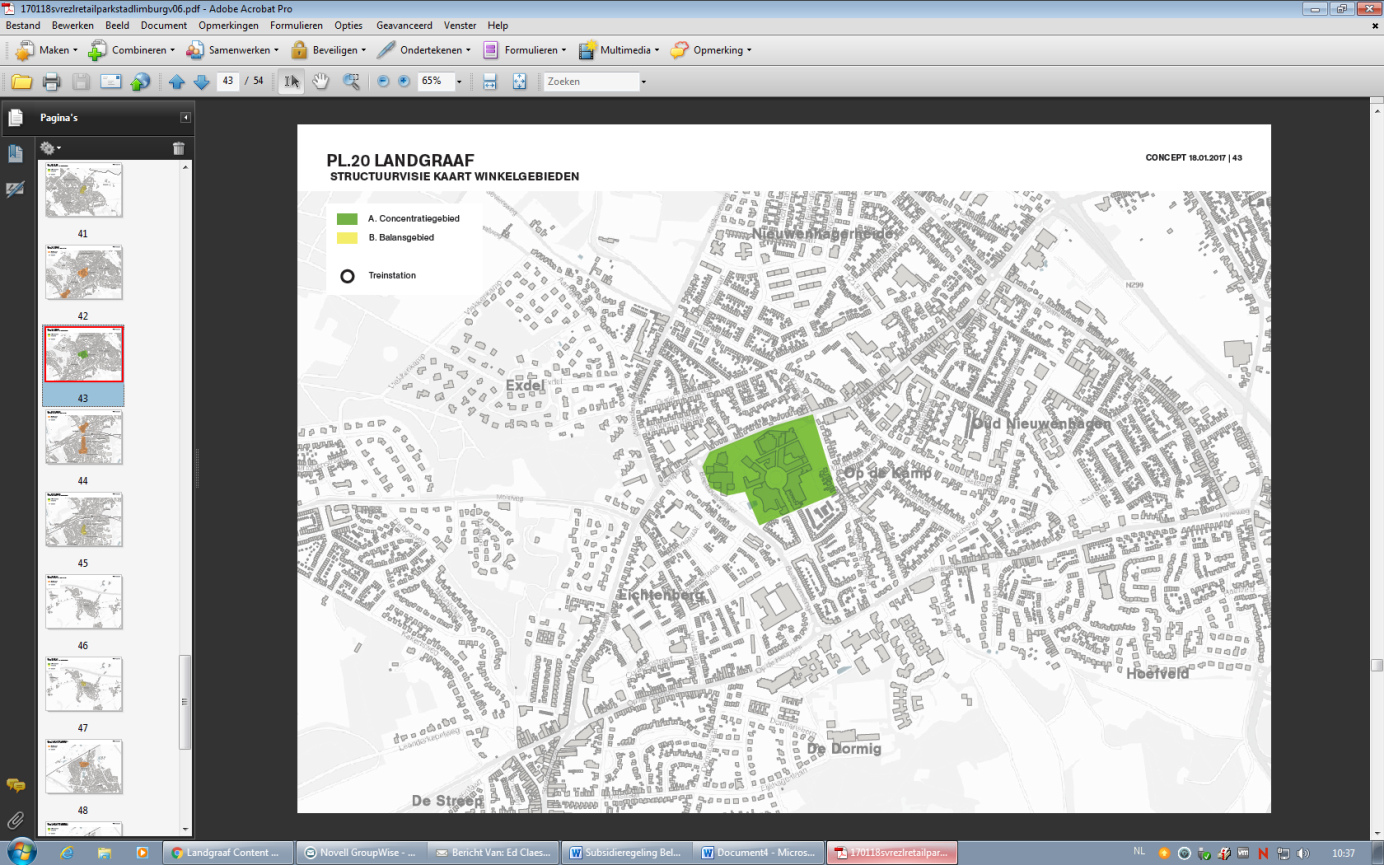Screen dimensions: 1384x865
Task: Select page 44 thumbnail
Action: (84, 437)
